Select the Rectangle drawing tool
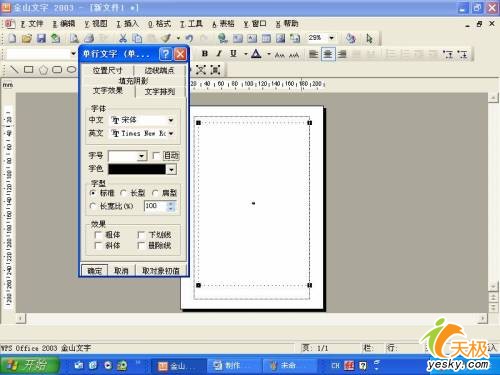 (29, 70)
